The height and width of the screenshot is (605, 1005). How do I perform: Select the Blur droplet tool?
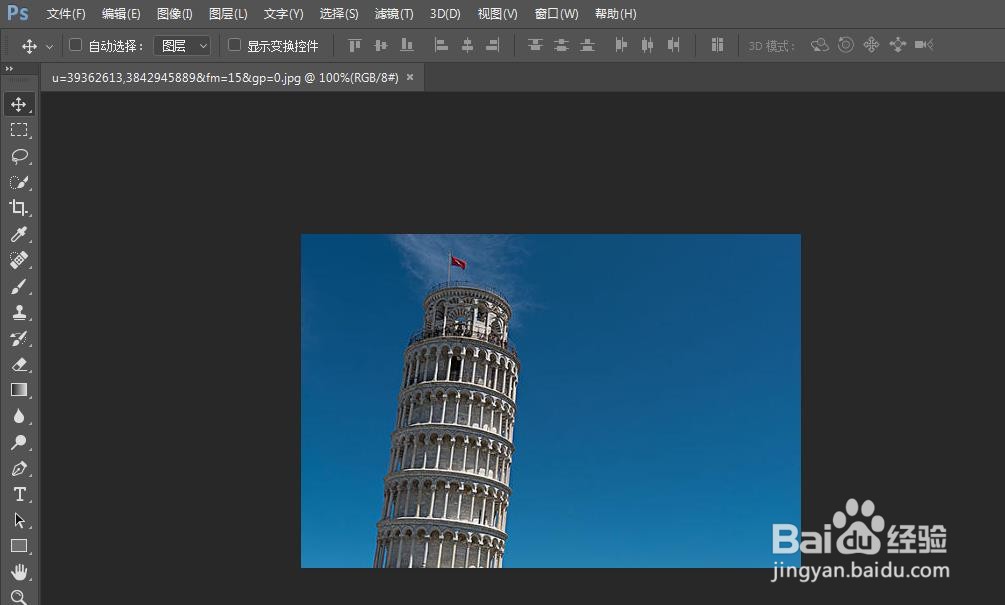point(19,417)
